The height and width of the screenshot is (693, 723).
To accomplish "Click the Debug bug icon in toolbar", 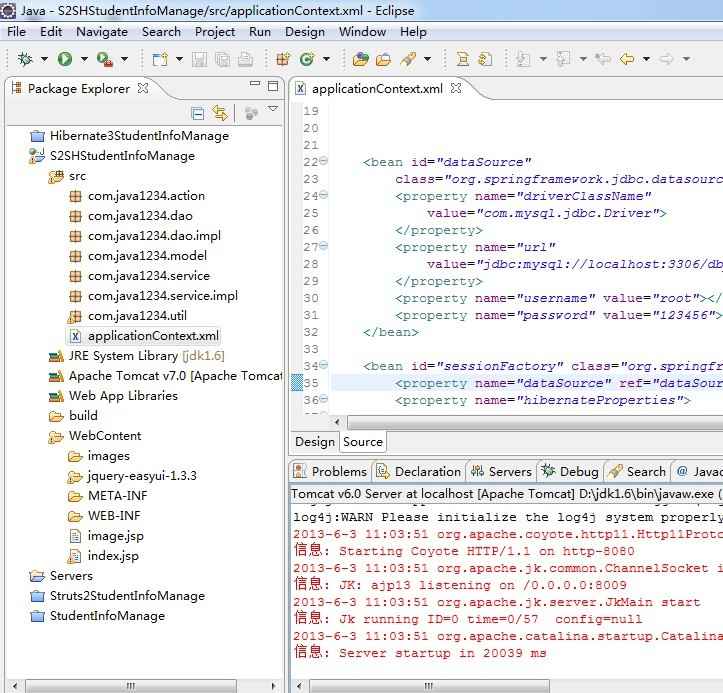I will [x=26, y=59].
